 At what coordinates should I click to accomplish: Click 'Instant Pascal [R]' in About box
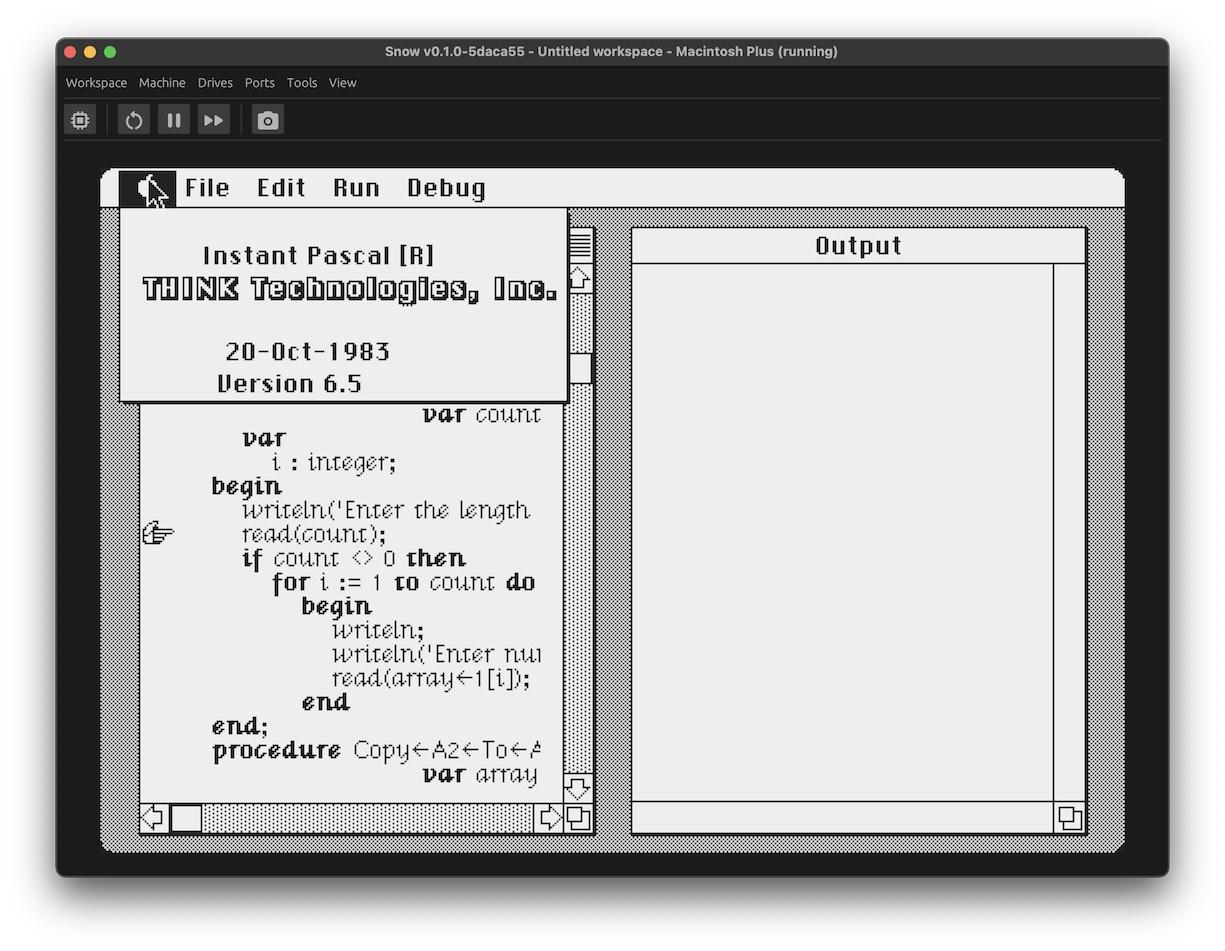[319, 256]
